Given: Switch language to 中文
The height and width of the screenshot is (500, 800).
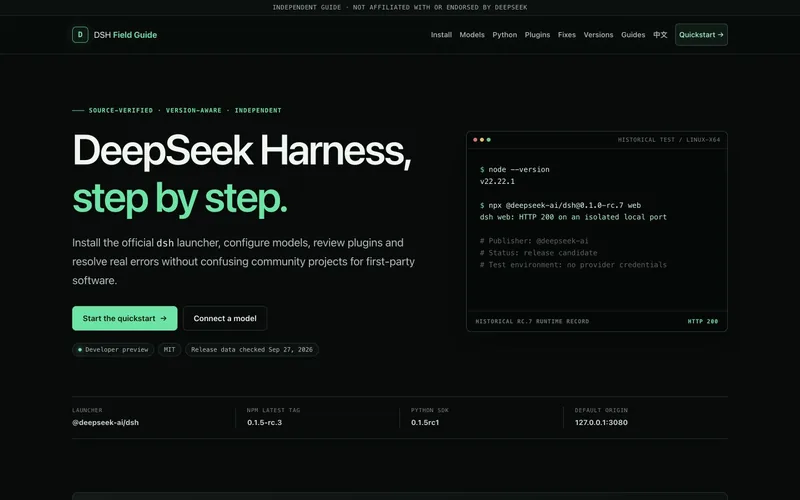Looking at the screenshot, I should click(660, 35).
